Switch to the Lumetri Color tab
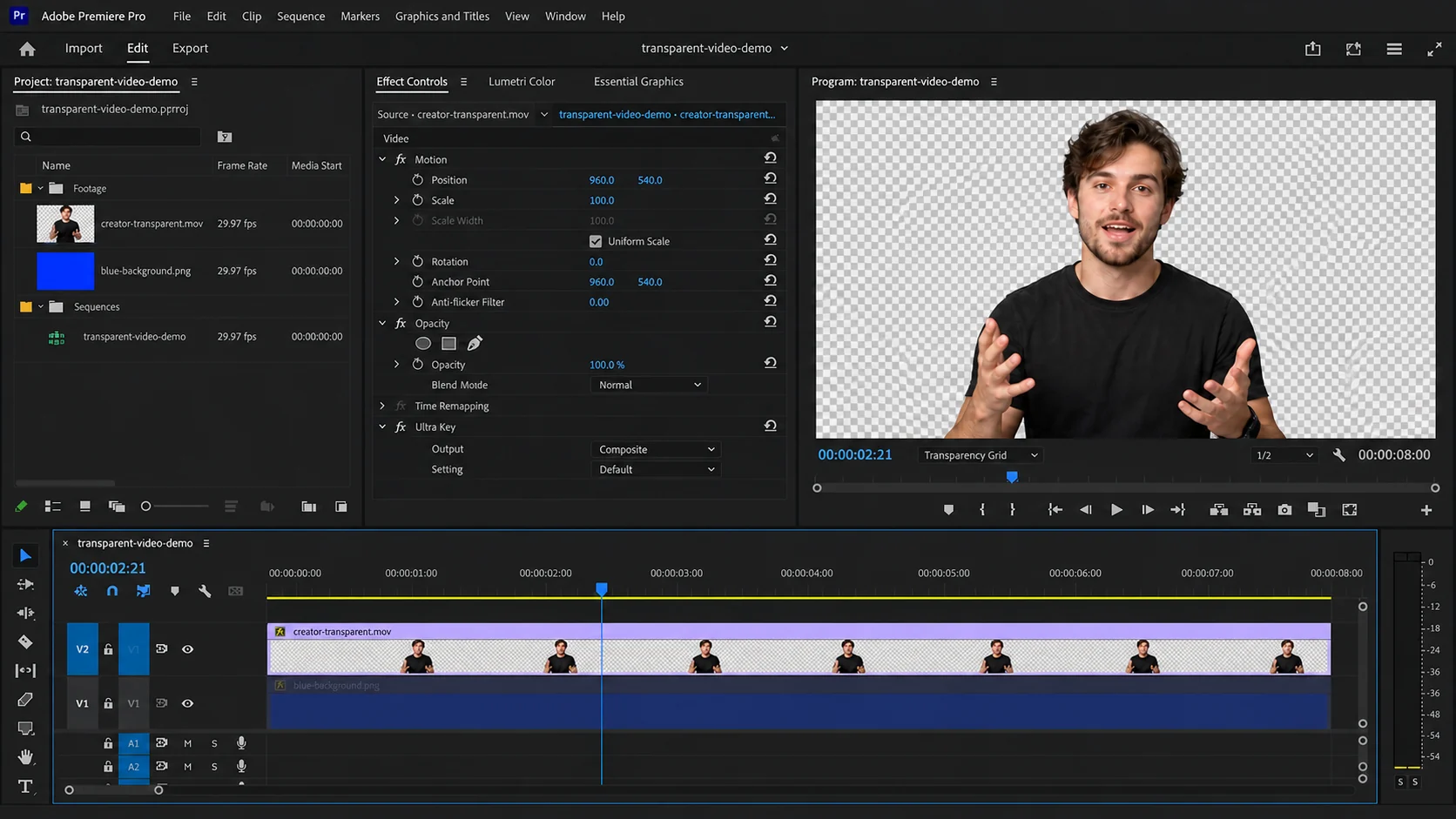The width and height of the screenshot is (1456, 819). [x=522, y=81]
